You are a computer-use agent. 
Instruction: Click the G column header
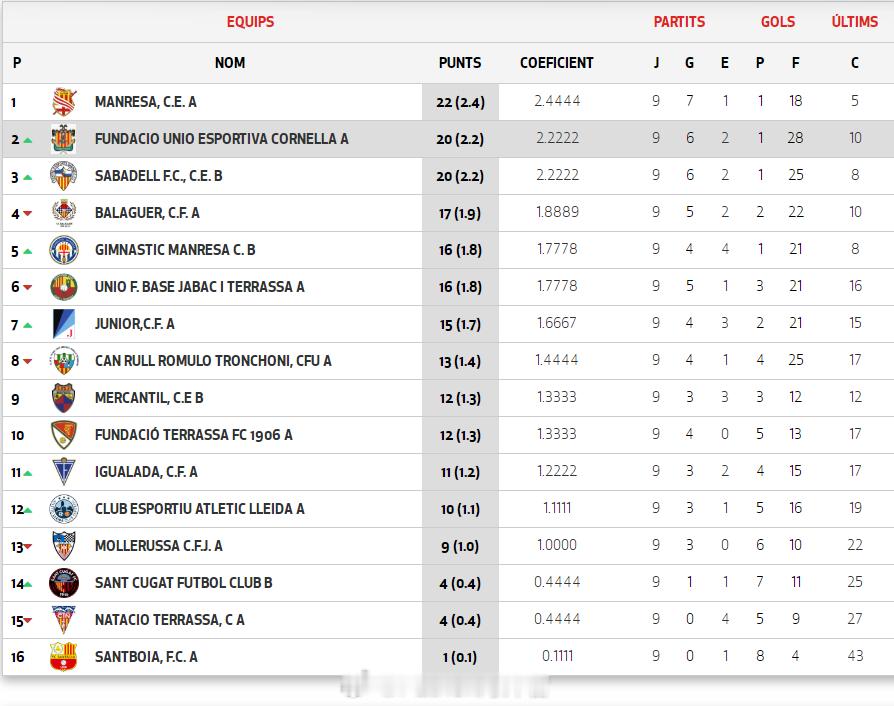(689, 63)
